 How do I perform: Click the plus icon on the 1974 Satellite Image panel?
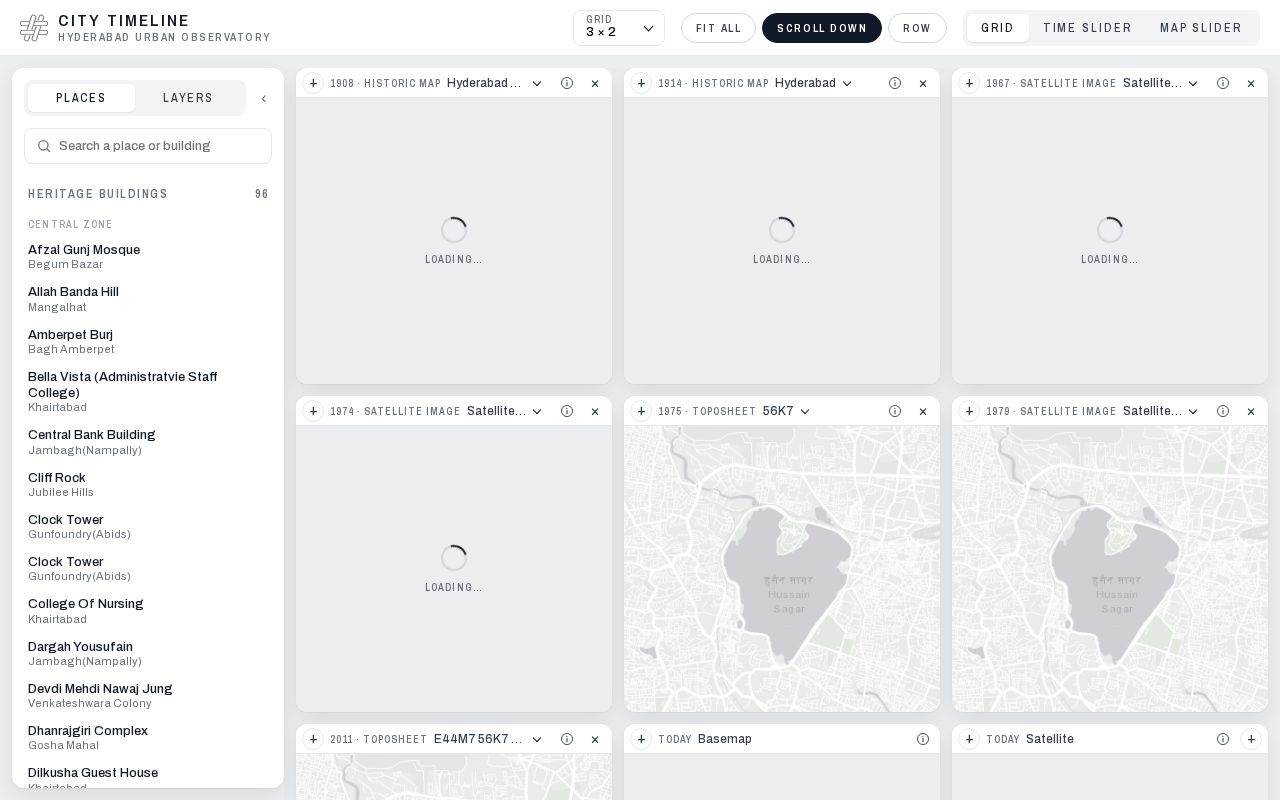[x=313, y=411]
